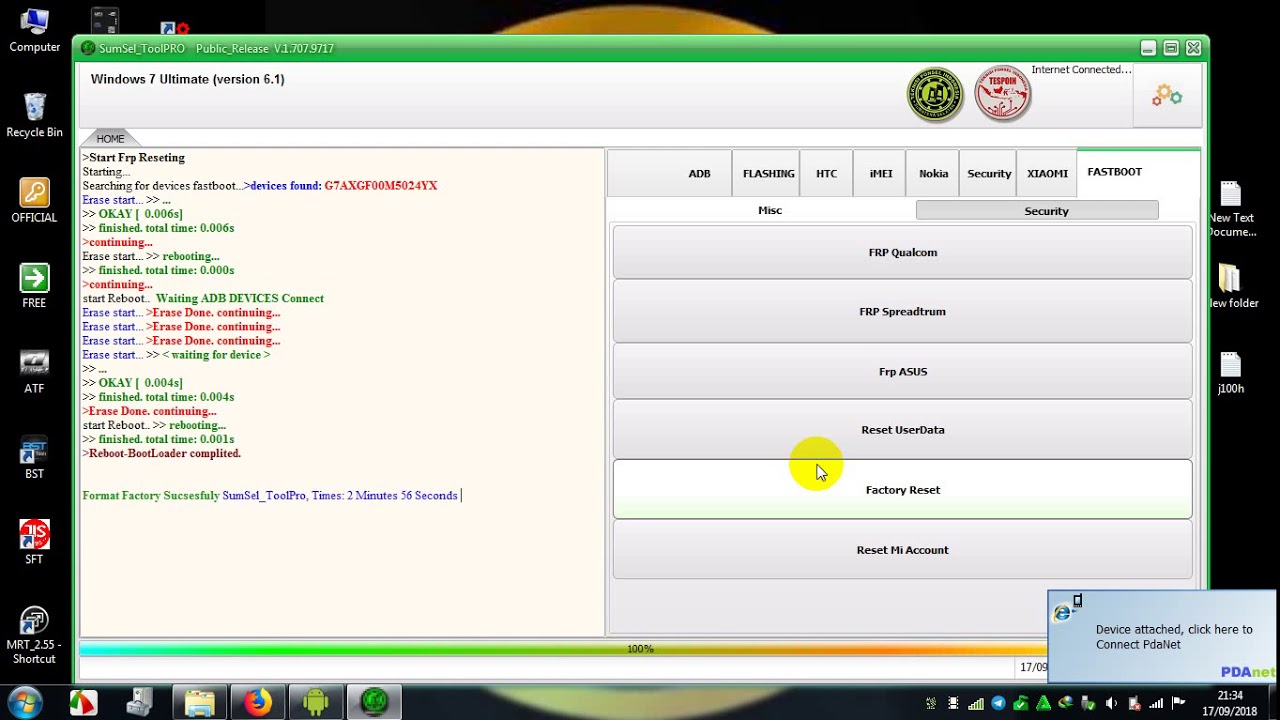Open the FREE green arrow desktop icon
This screenshot has height=720, width=1280.
click(x=34, y=286)
